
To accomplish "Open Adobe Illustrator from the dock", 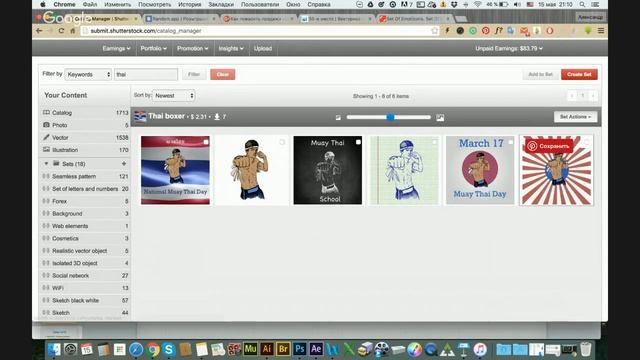I will 267,349.
